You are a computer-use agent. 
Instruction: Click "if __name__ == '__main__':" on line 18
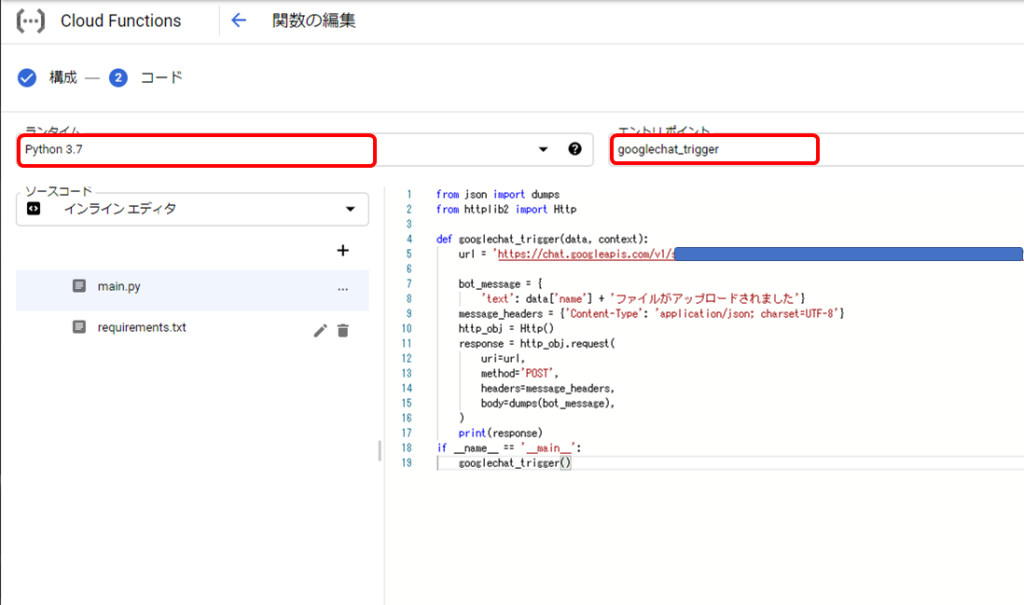[509, 448]
